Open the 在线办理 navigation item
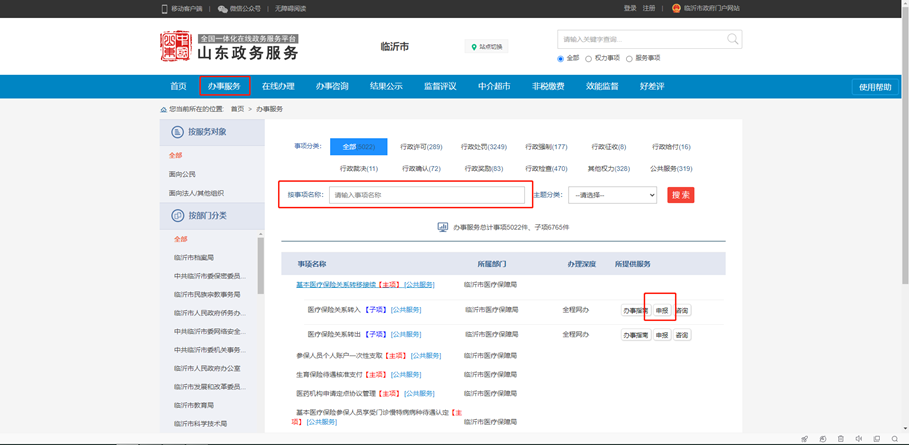The height and width of the screenshot is (445, 909). coord(278,86)
